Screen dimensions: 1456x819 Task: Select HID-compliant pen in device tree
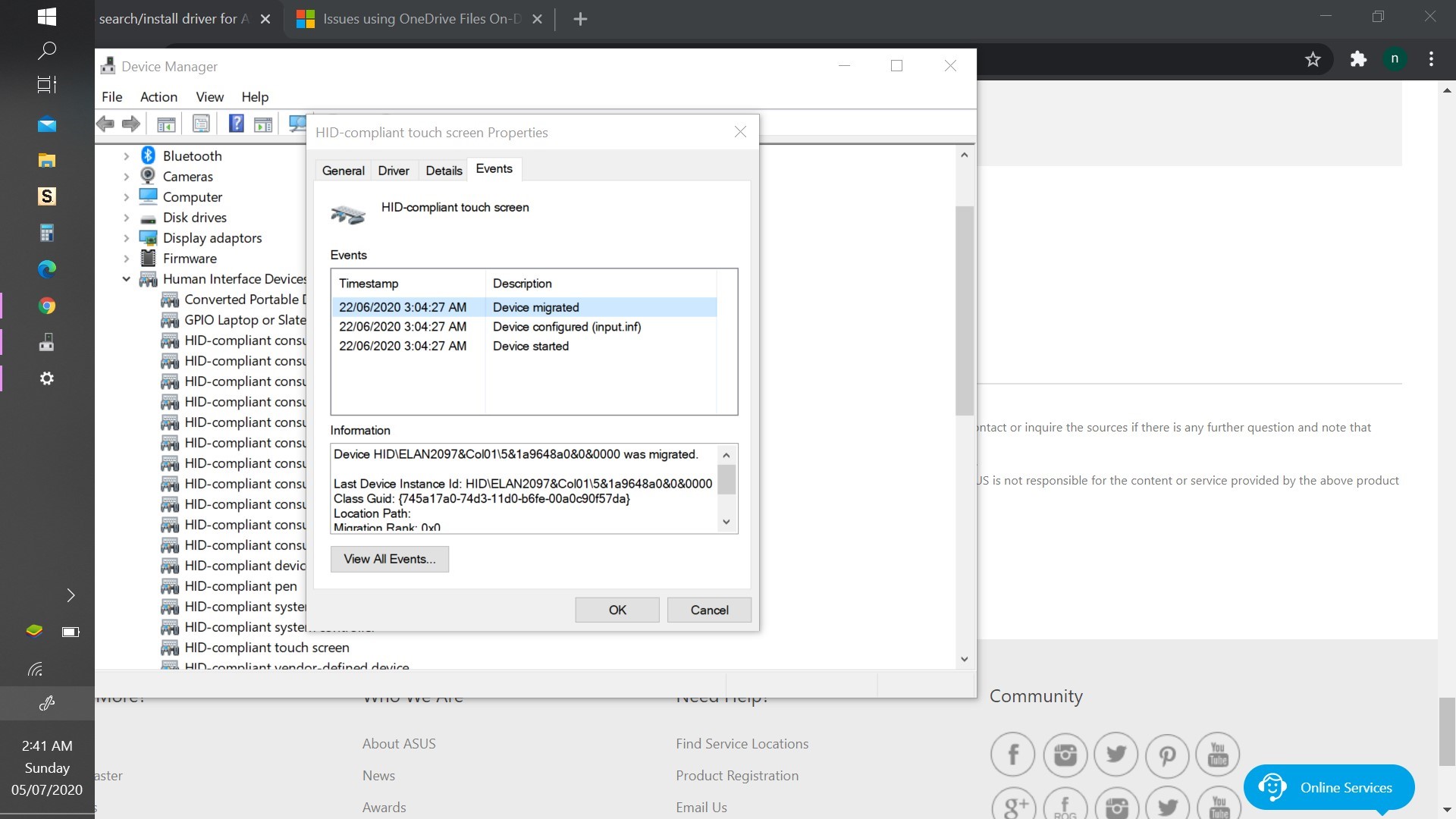pos(240,586)
